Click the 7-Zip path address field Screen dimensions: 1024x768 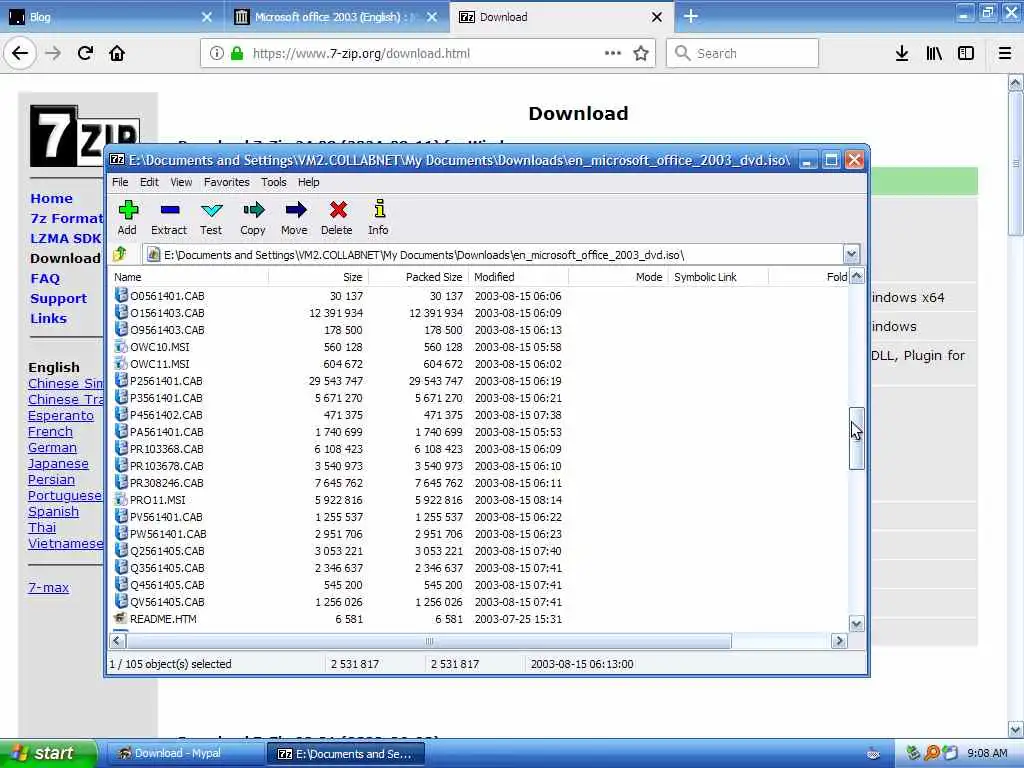tap(494, 255)
